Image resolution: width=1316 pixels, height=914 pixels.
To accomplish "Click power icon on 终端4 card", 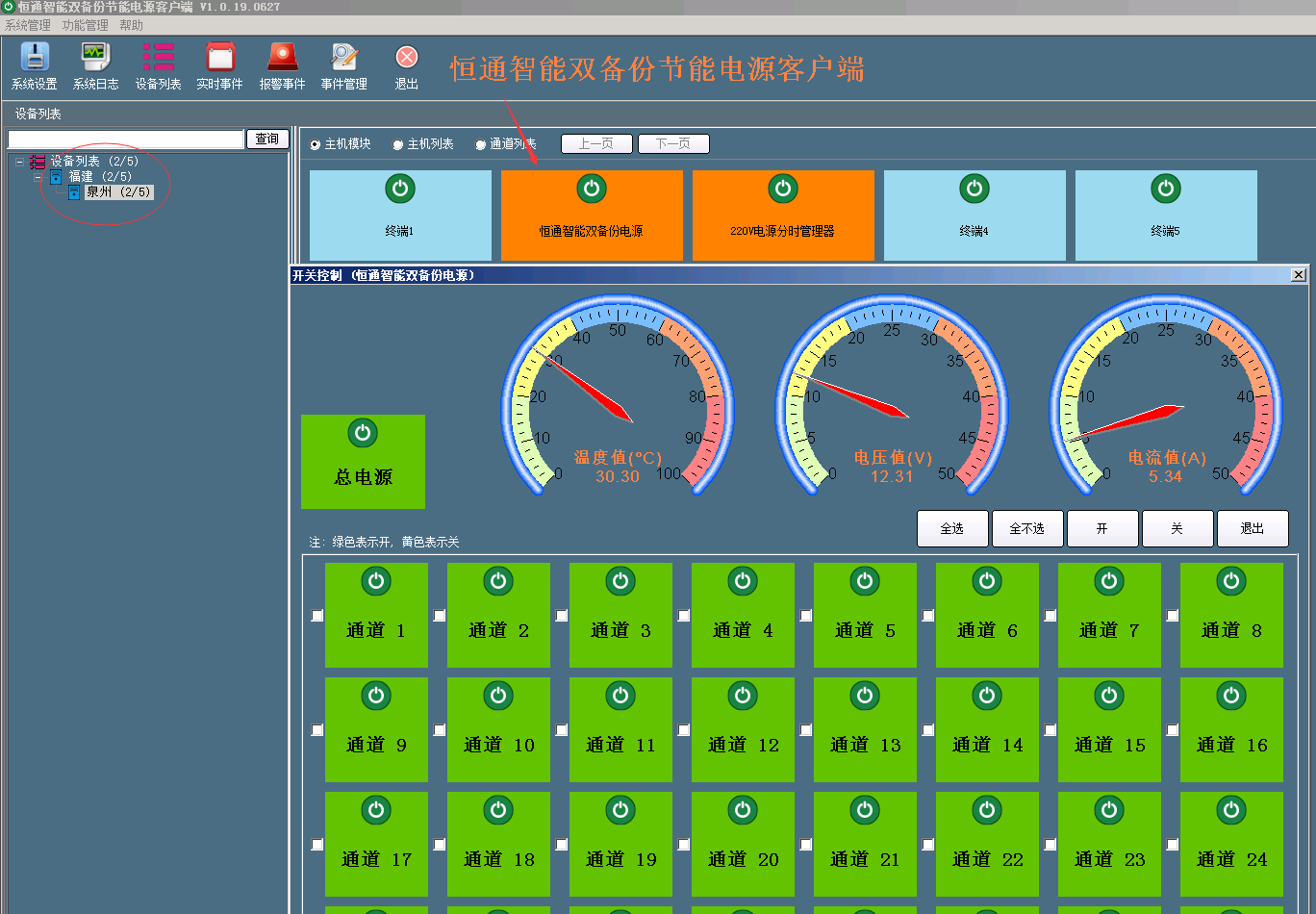I will 974,189.
